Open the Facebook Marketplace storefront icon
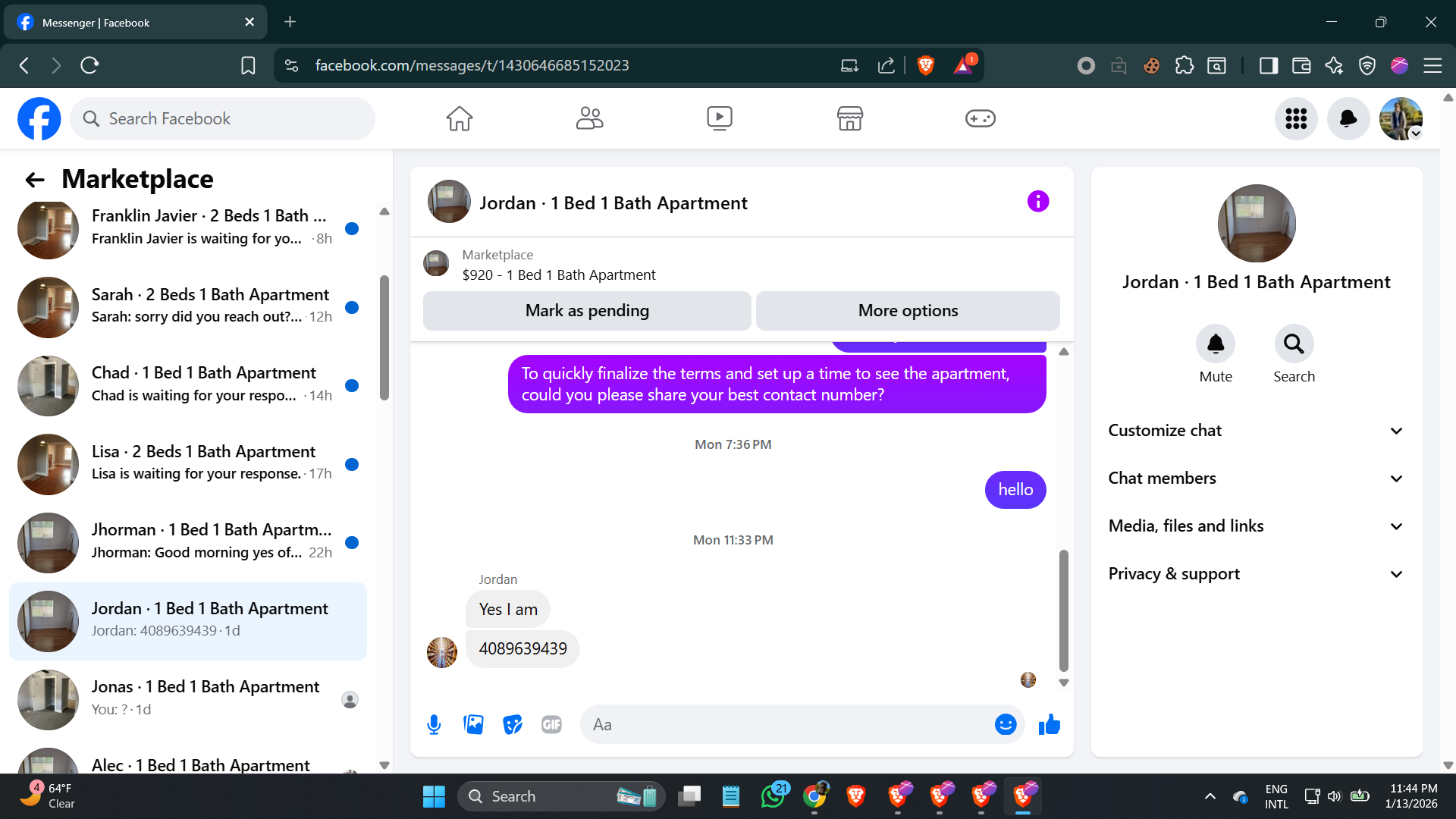Image resolution: width=1456 pixels, height=819 pixels. pos(849,118)
